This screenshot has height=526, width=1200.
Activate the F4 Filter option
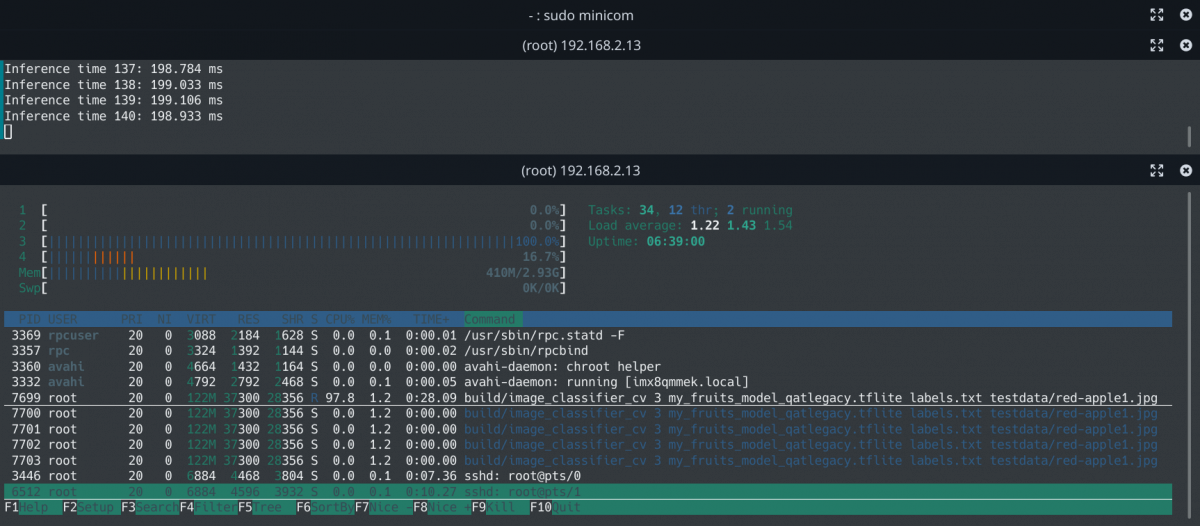coord(201,507)
